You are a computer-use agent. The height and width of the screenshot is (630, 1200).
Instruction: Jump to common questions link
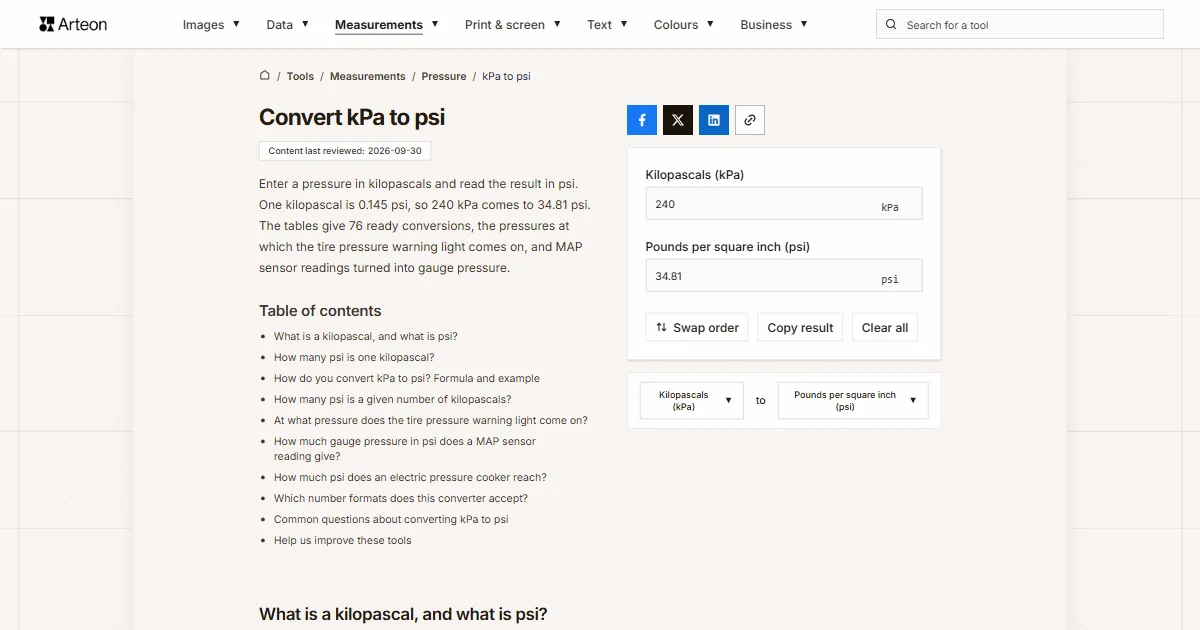(x=391, y=519)
